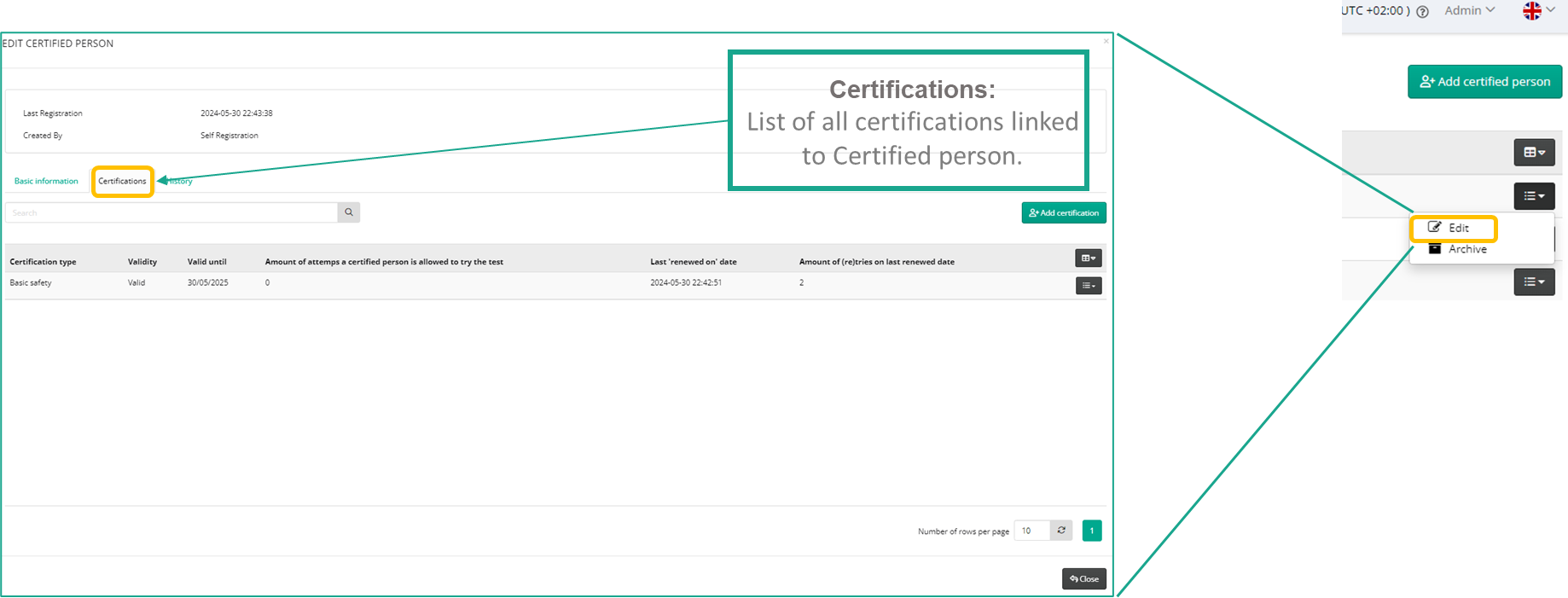Click the 30/05/2025 valid until cell
The width and height of the screenshot is (1568, 598).
(208, 282)
